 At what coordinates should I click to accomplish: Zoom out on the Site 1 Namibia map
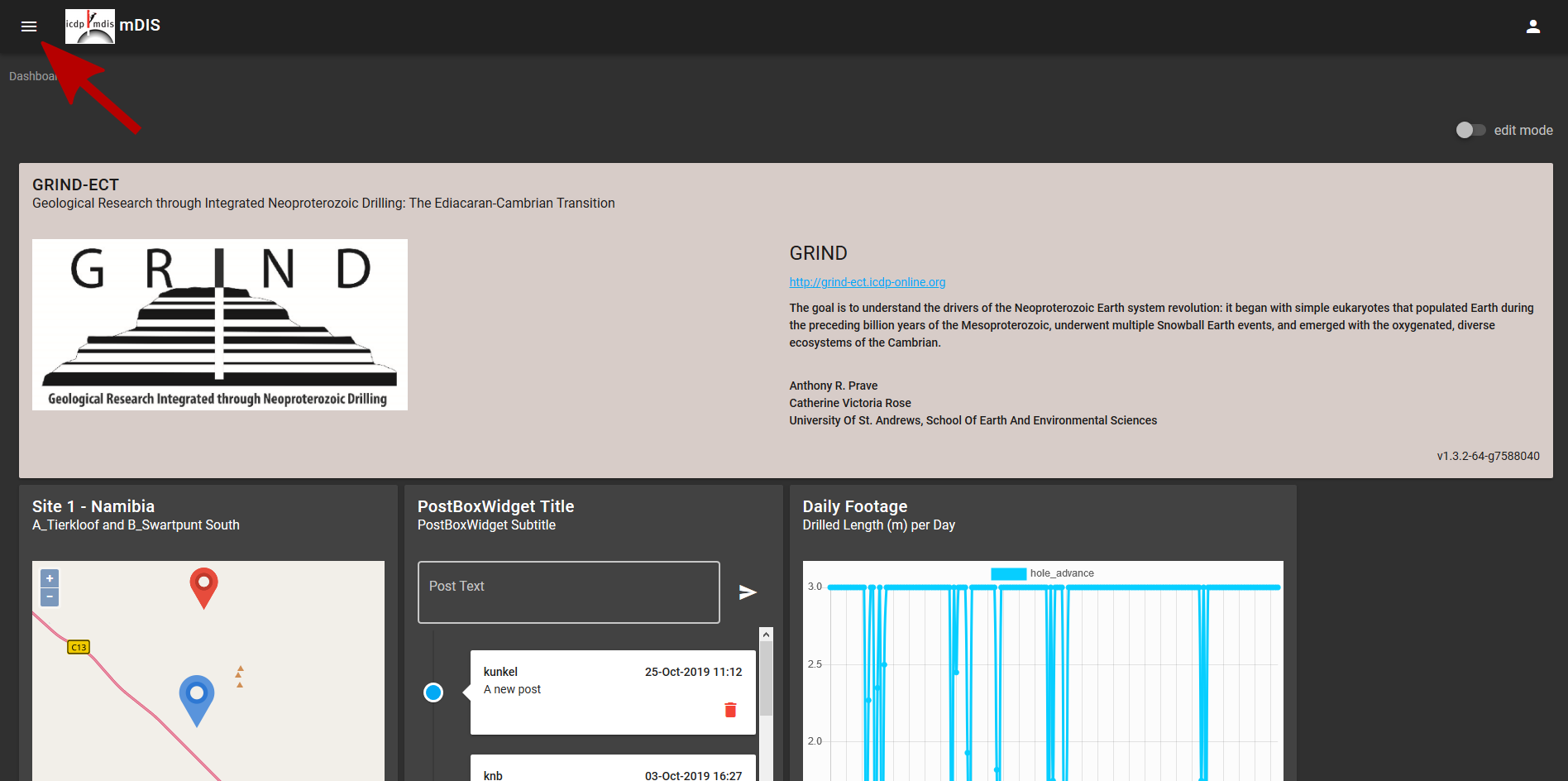[49, 597]
